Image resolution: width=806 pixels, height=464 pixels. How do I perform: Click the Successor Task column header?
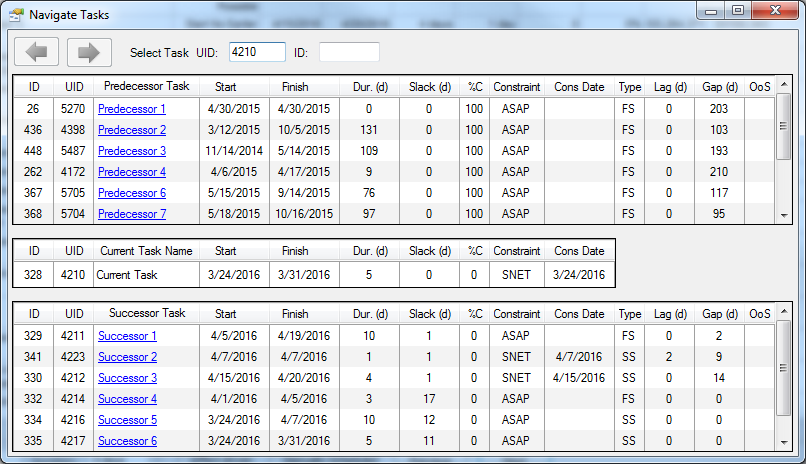coord(146,314)
